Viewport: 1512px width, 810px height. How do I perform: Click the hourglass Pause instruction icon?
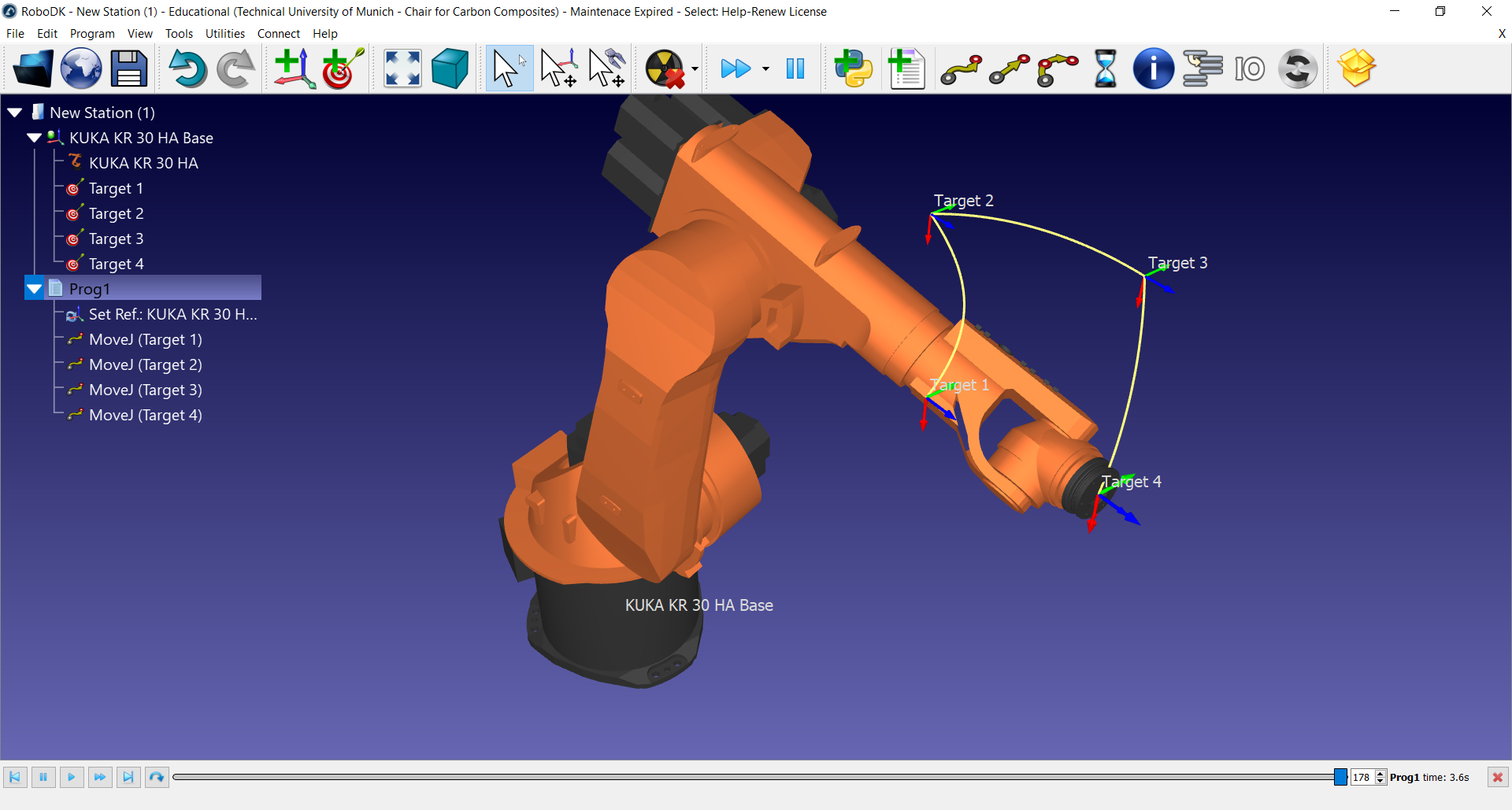(x=1106, y=68)
